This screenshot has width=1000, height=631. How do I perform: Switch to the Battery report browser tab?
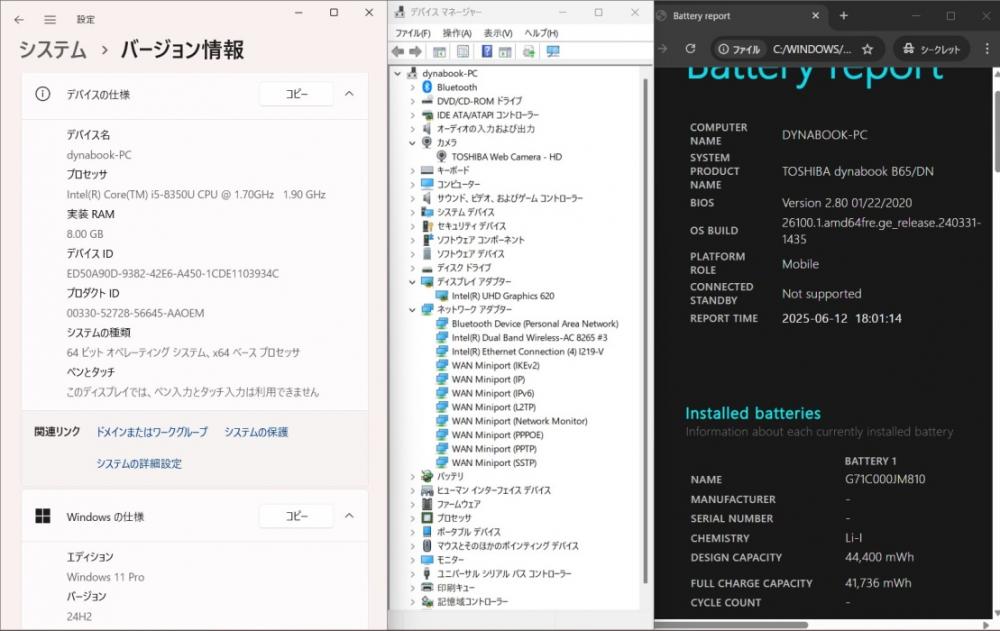coord(740,16)
